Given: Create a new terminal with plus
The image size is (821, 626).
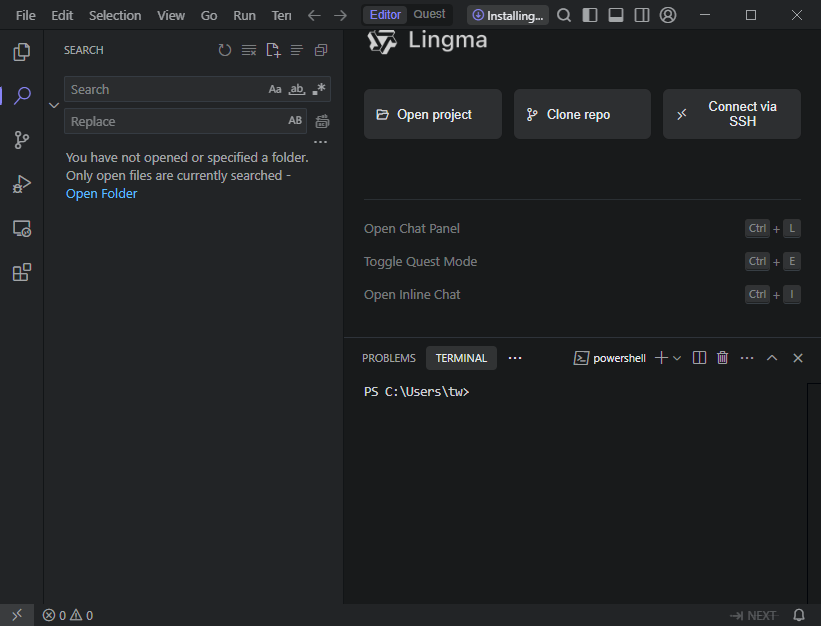Looking at the screenshot, I should [661, 358].
